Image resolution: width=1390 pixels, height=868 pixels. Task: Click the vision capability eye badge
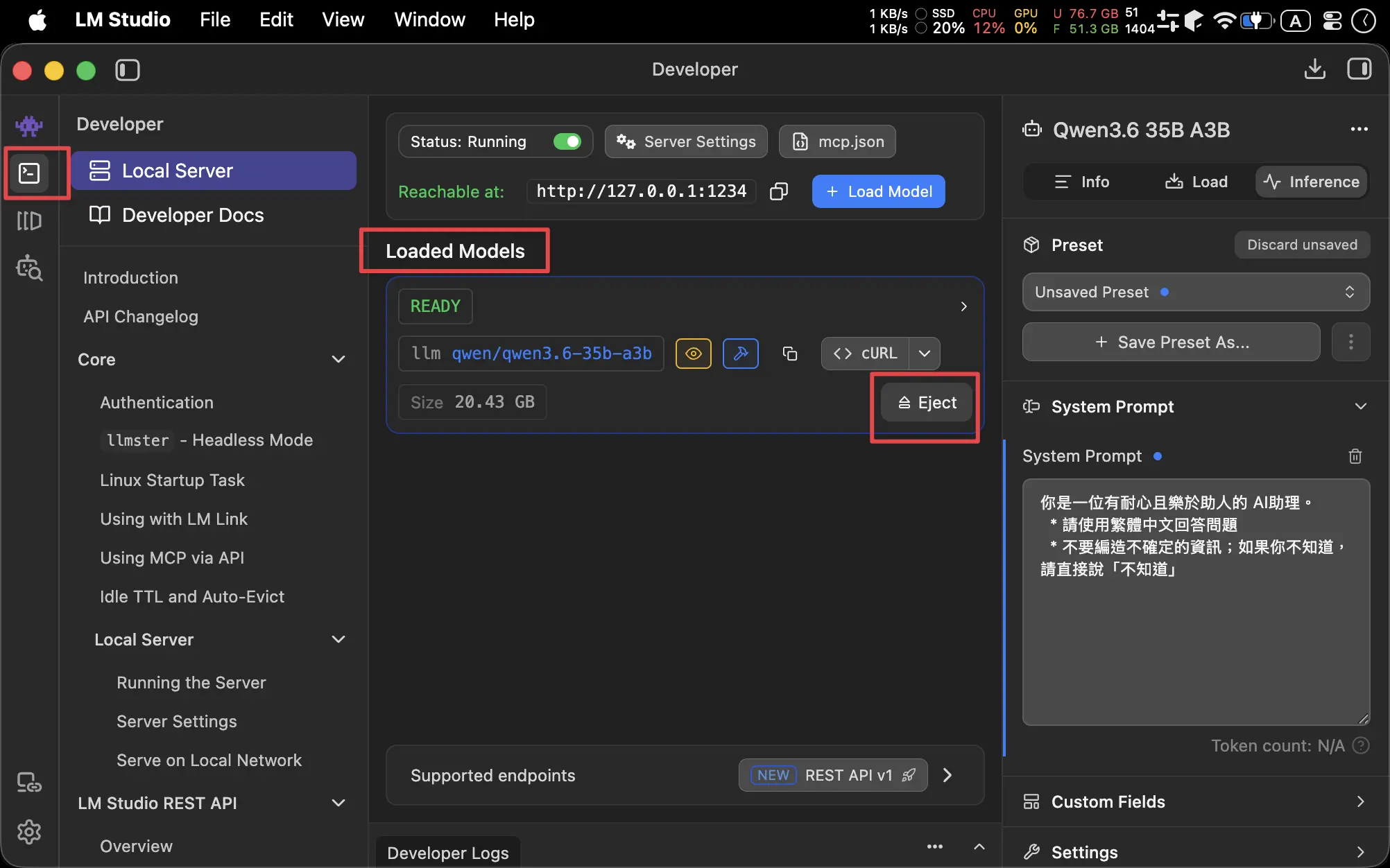(x=694, y=354)
